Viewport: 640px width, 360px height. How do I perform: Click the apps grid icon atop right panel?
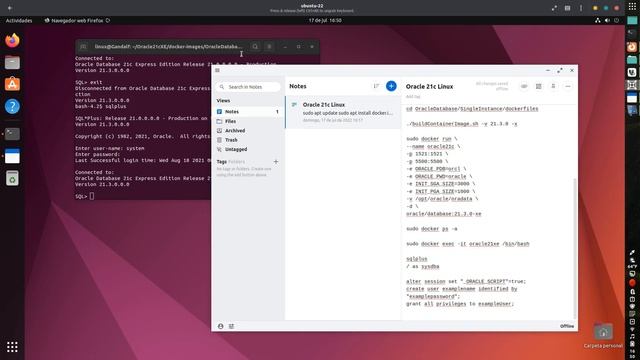[x=632, y=6]
